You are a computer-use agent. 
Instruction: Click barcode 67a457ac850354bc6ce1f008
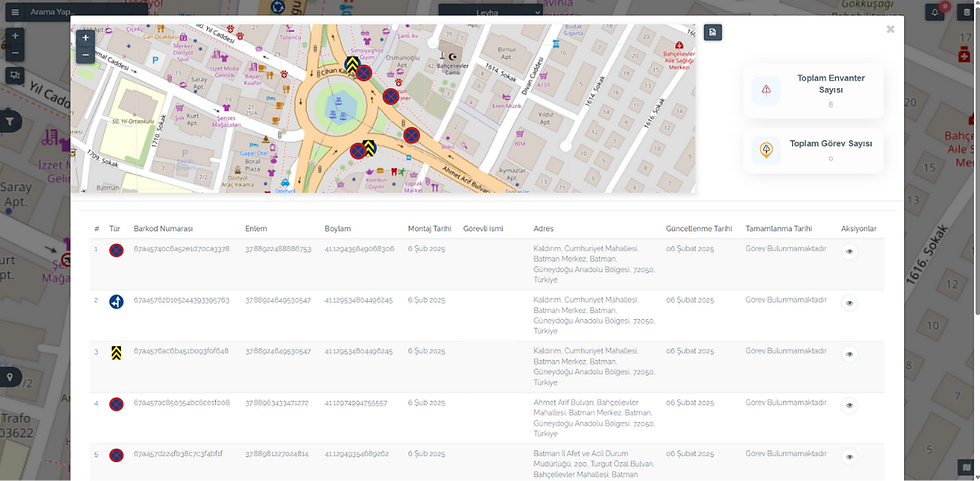pos(181,402)
